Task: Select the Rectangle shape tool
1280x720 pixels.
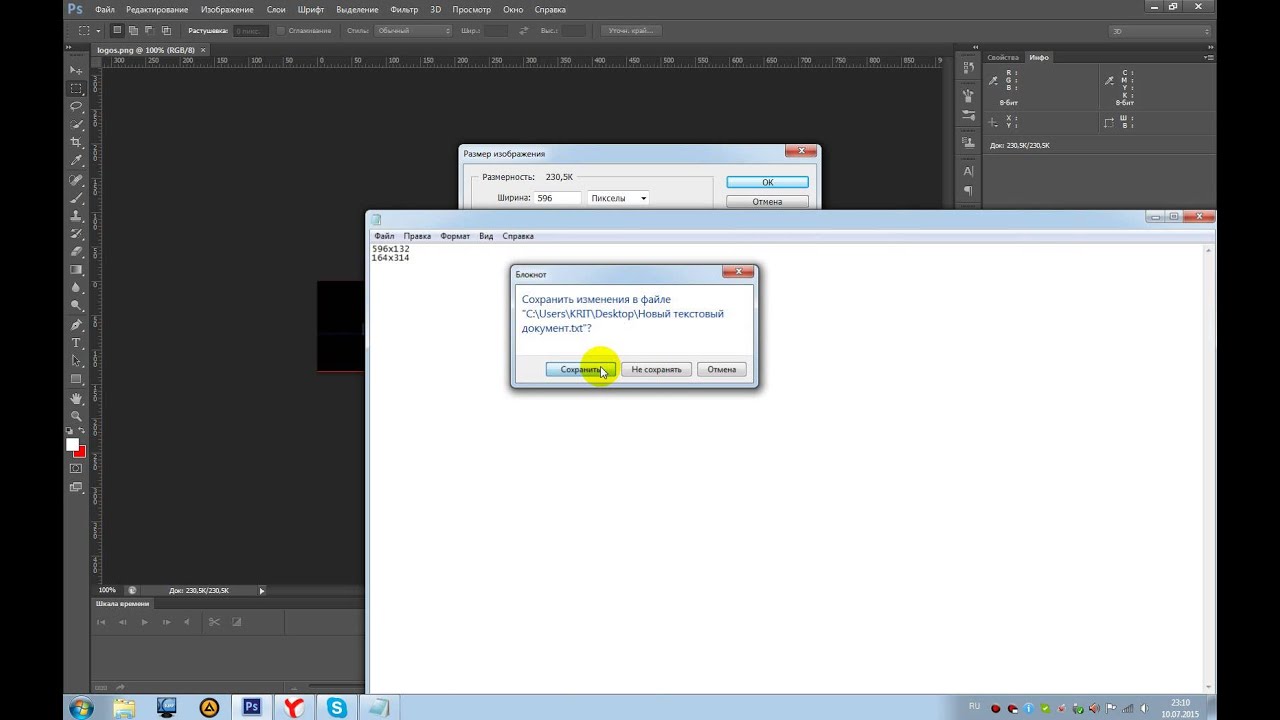Action: [x=76, y=379]
